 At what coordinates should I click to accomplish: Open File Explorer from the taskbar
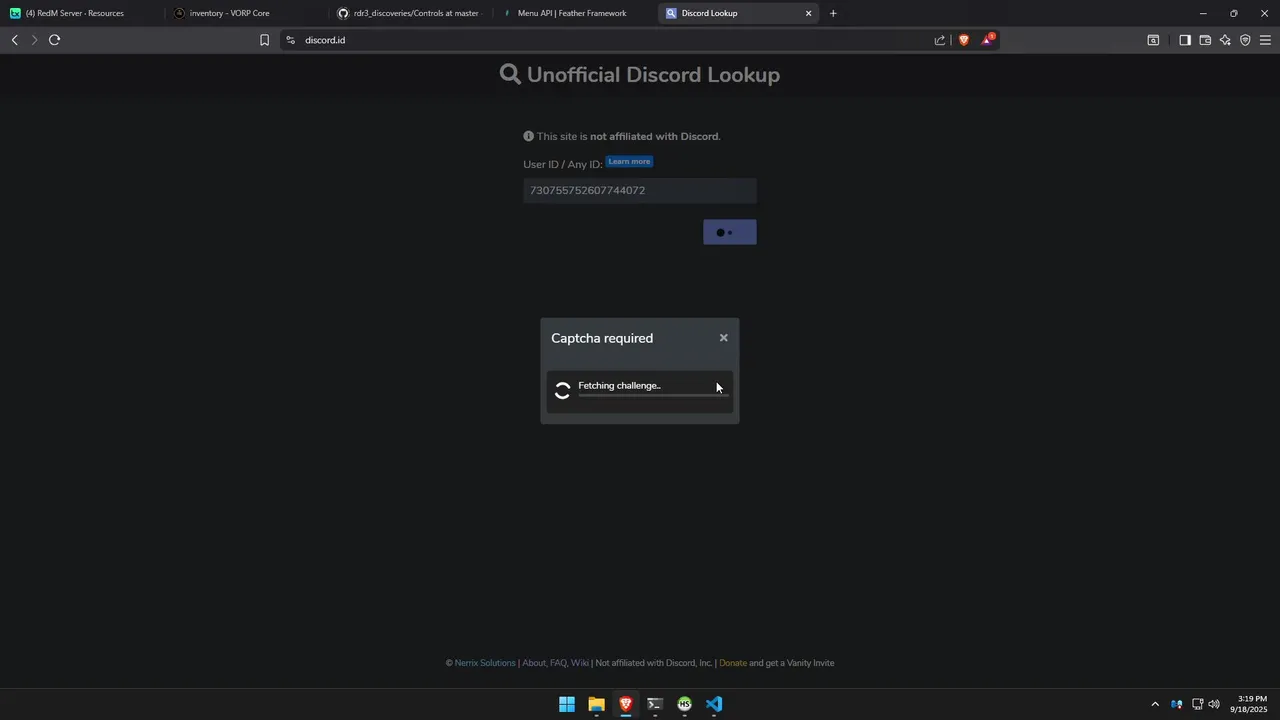pyautogui.click(x=596, y=704)
